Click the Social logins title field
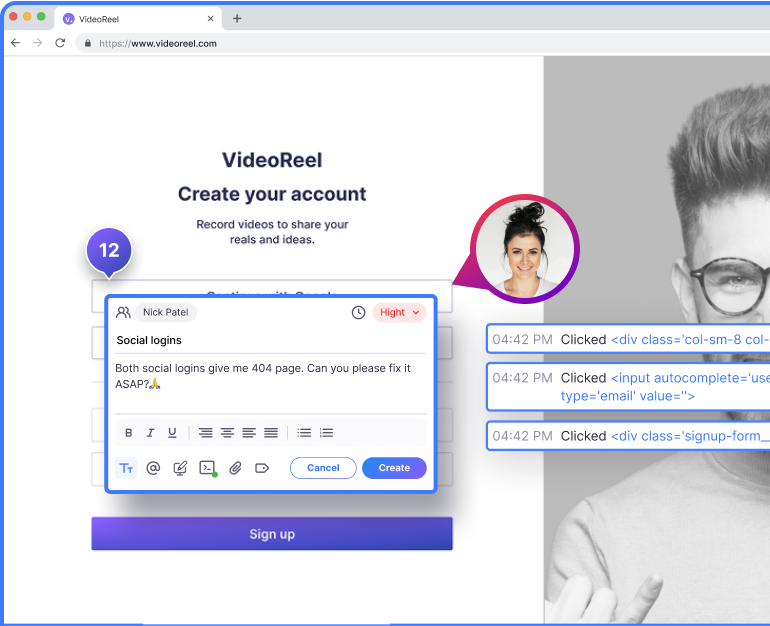Screen dimensions: 770x626 pos(270,341)
